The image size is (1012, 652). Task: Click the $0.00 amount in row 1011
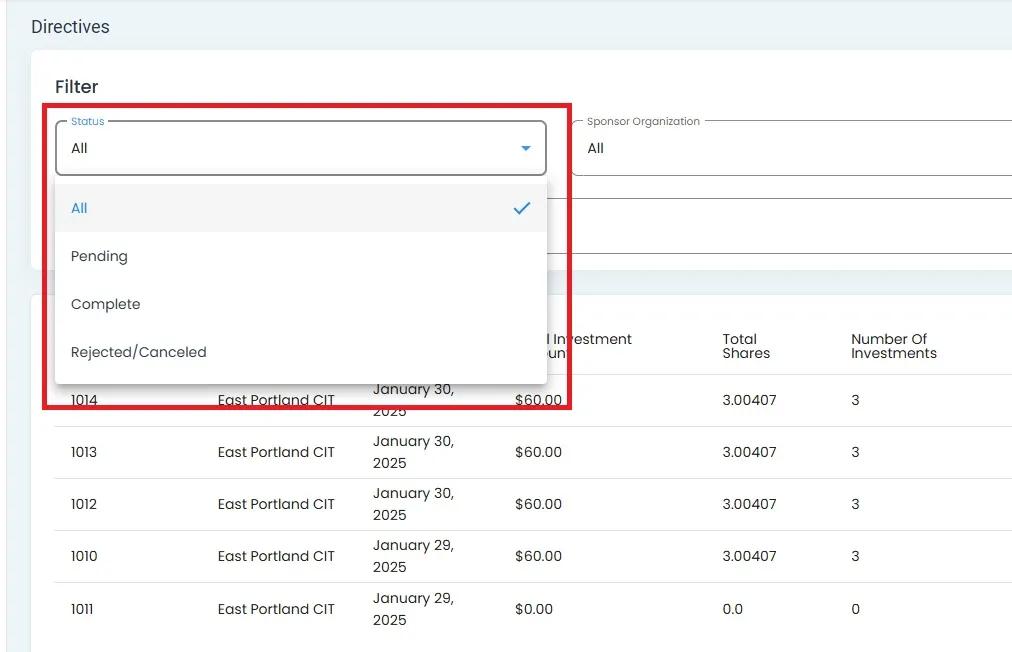point(533,609)
